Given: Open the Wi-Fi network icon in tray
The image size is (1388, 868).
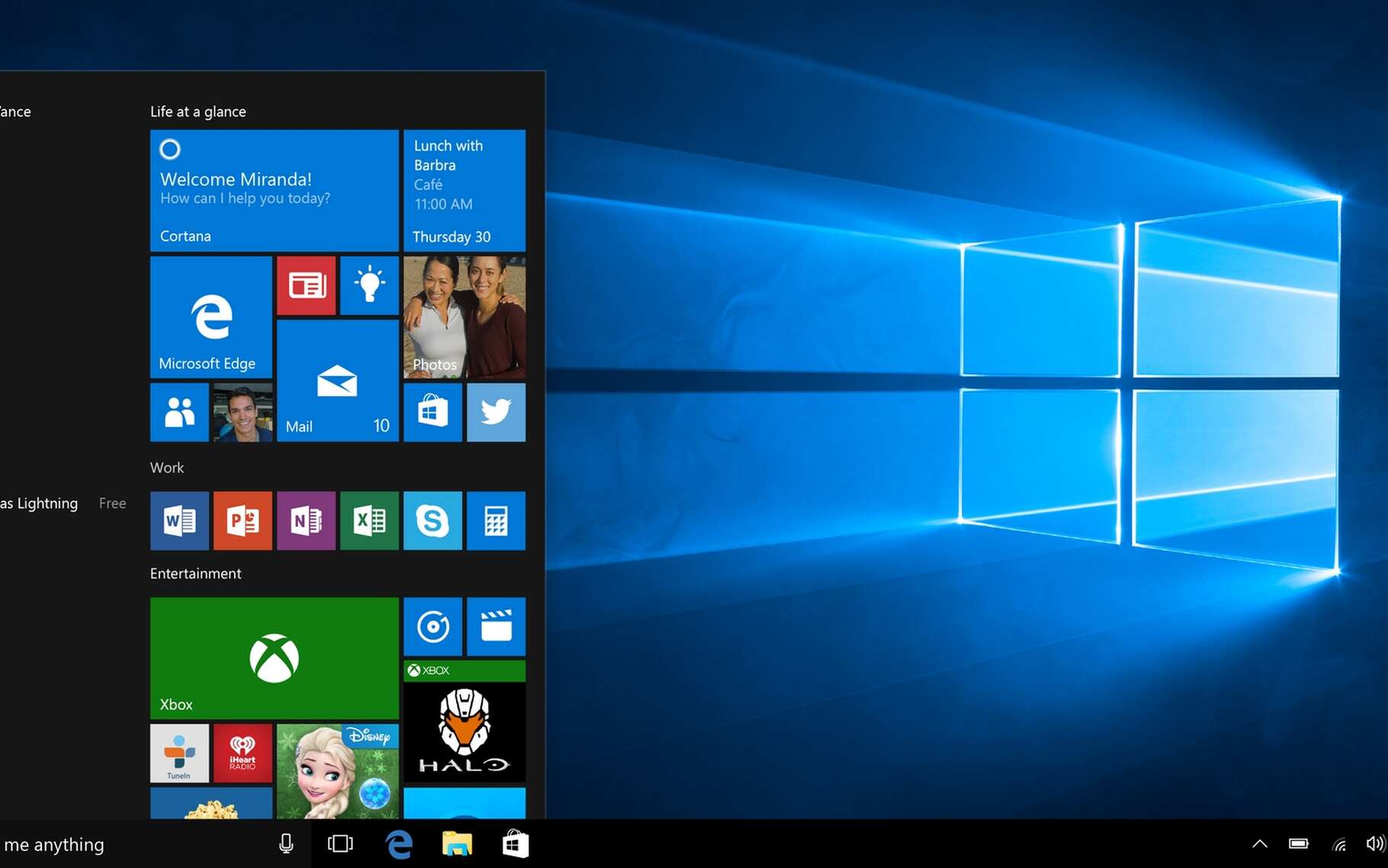Looking at the screenshot, I should pyautogui.click(x=1339, y=844).
